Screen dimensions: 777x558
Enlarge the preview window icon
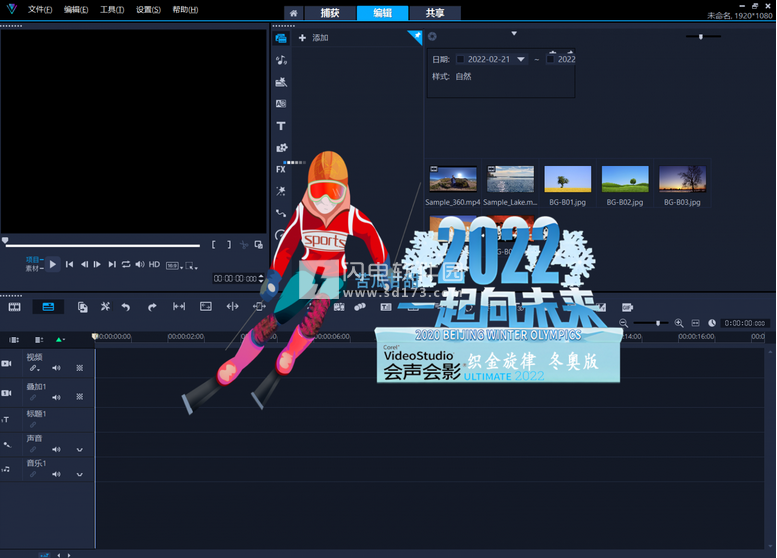(259, 245)
